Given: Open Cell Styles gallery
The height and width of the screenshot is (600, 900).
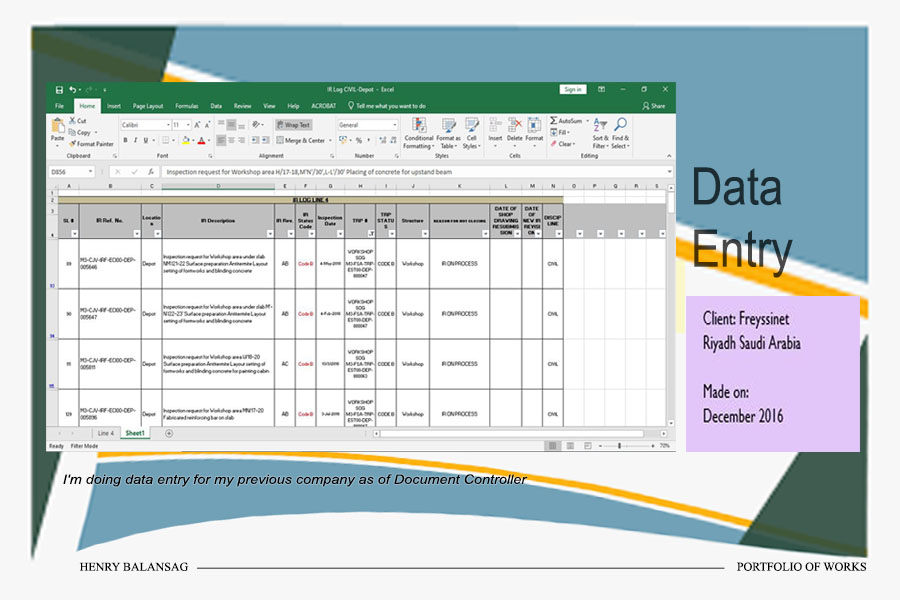Looking at the screenshot, I should pos(472,133).
